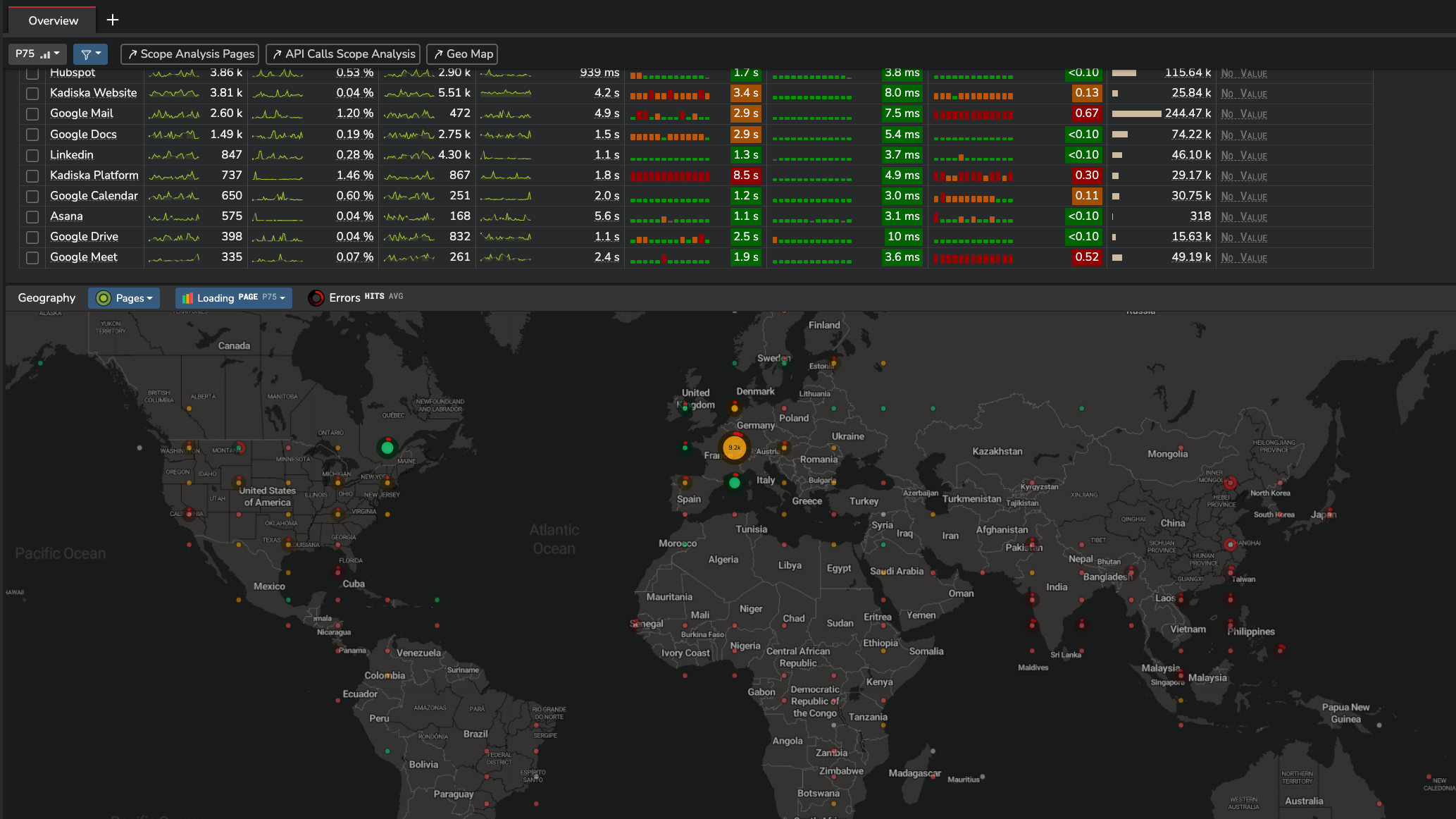Check the Kadiska Website row checkbox
1456x819 pixels.
pyautogui.click(x=32, y=93)
